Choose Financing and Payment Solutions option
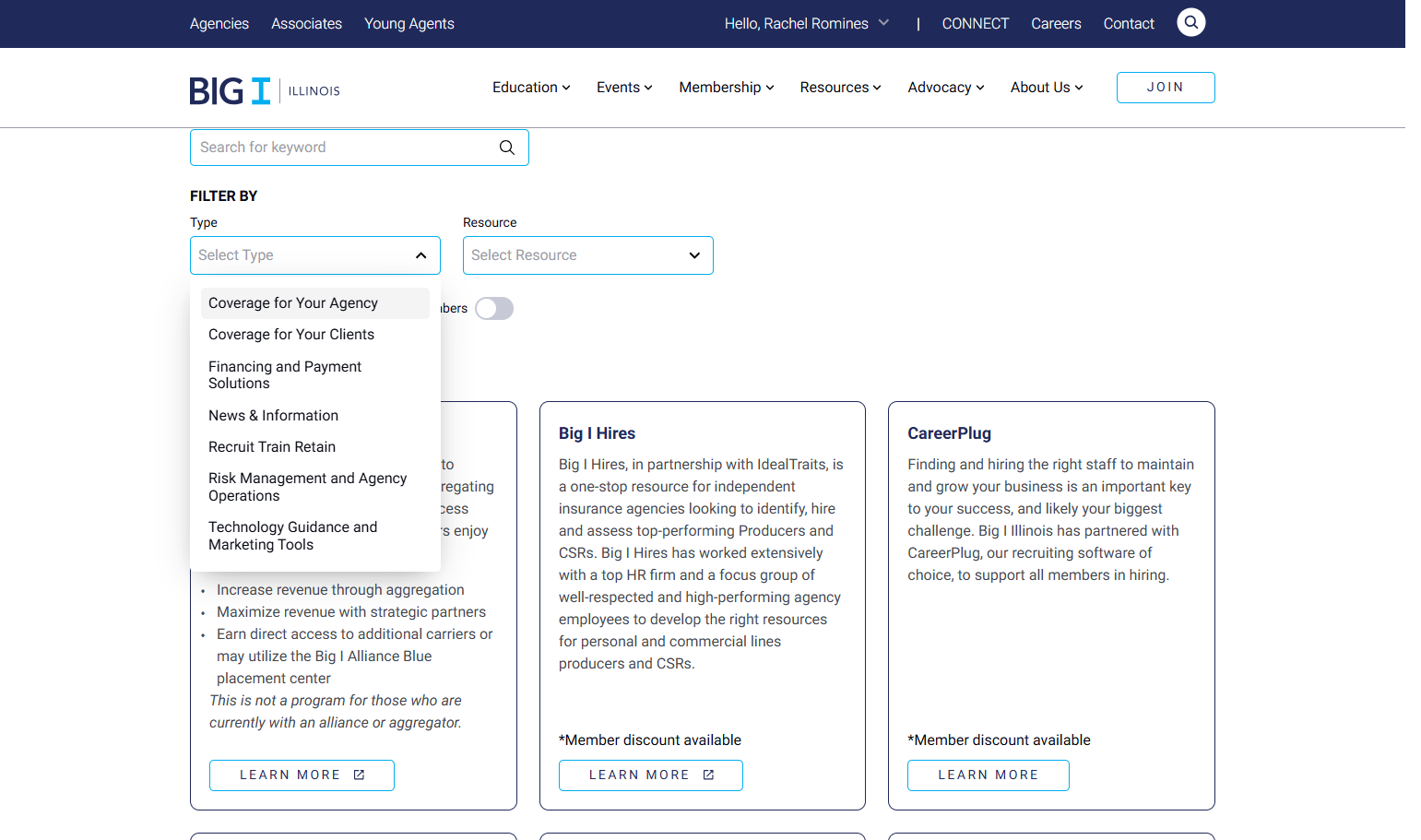Viewport: 1421px width, 840px height. [x=315, y=375]
